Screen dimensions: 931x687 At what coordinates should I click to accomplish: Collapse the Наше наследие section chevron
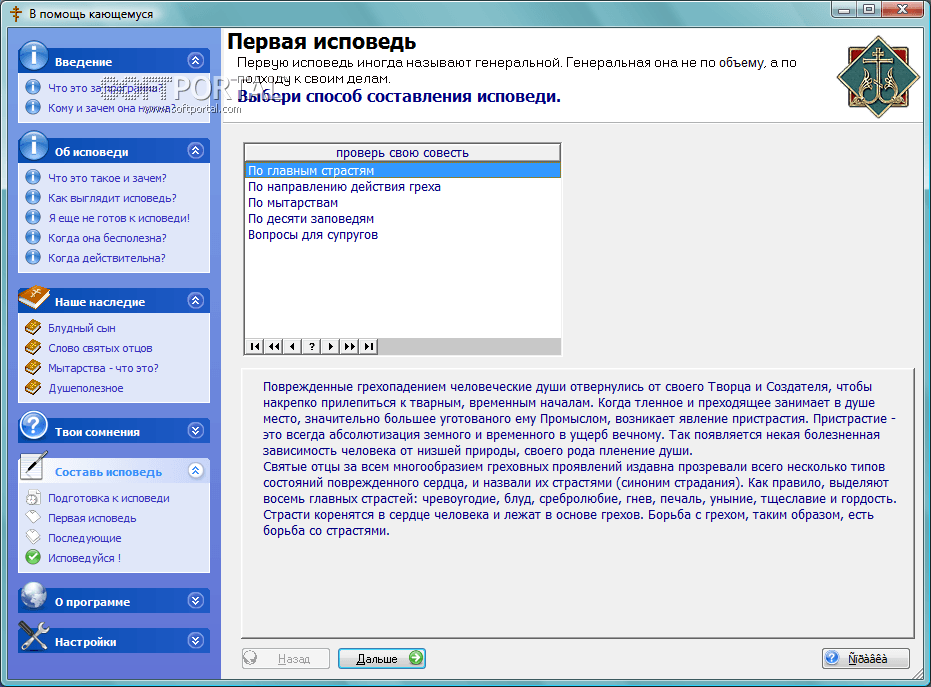196,301
